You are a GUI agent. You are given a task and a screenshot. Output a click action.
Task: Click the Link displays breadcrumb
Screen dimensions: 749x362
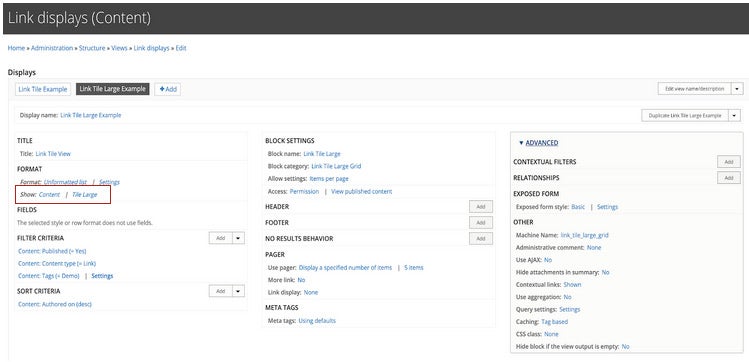coord(151,48)
